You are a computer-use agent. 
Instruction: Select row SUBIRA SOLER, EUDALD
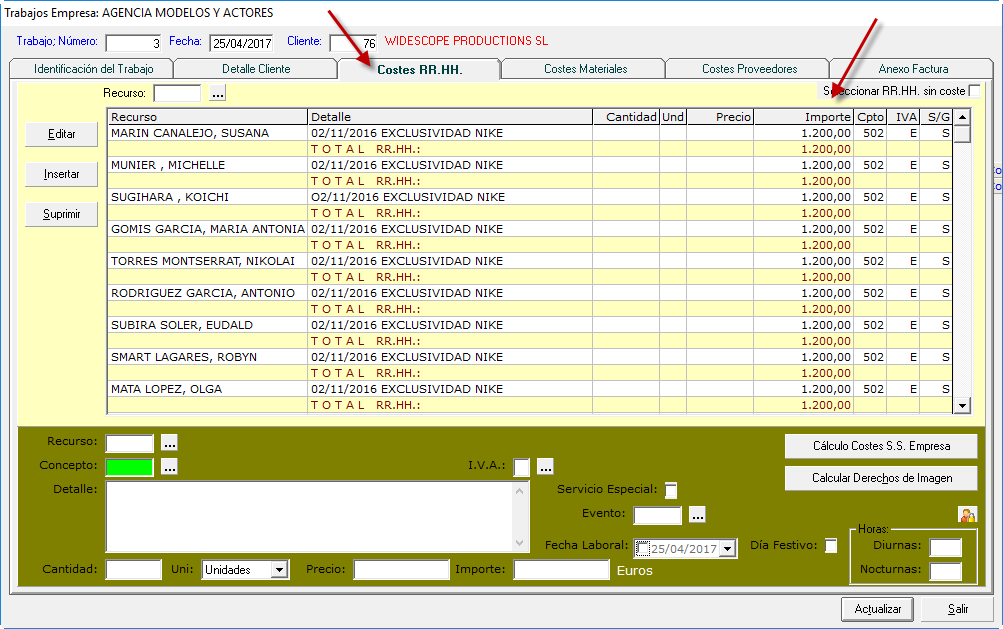pyautogui.click(x=530, y=325)
